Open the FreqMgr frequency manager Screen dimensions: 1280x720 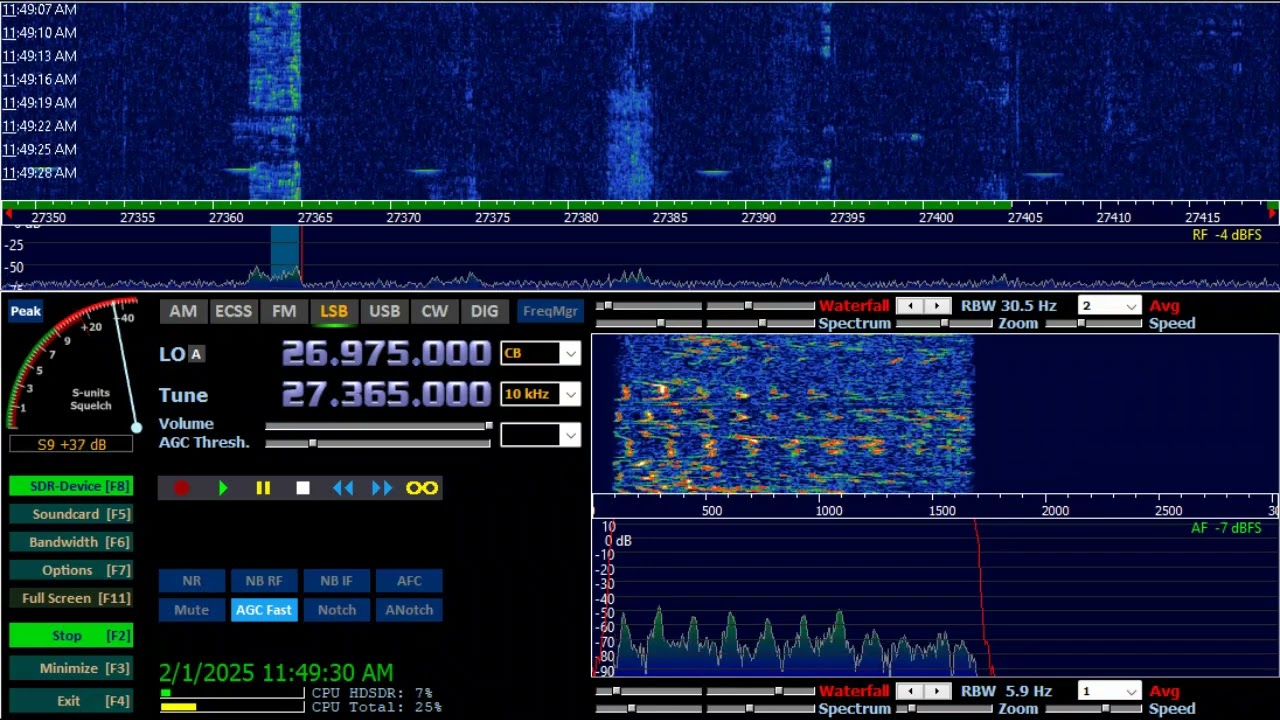550,311
